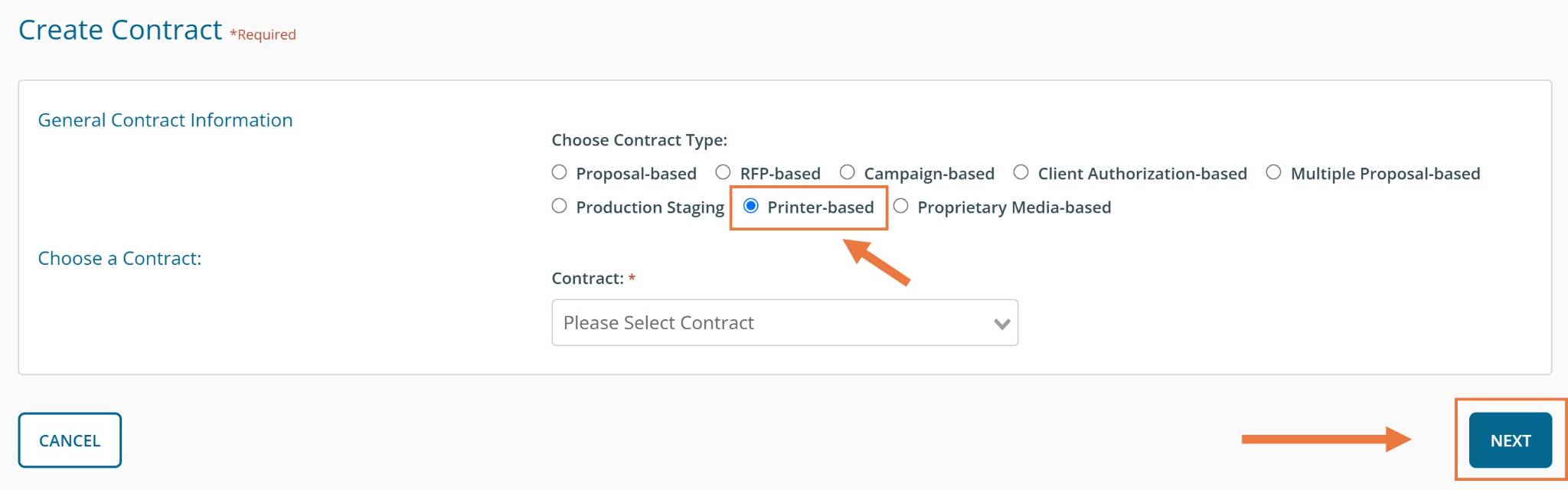Click the General Contract Information heading
Screen dimensions: 1568x490
tap(165, 120)
